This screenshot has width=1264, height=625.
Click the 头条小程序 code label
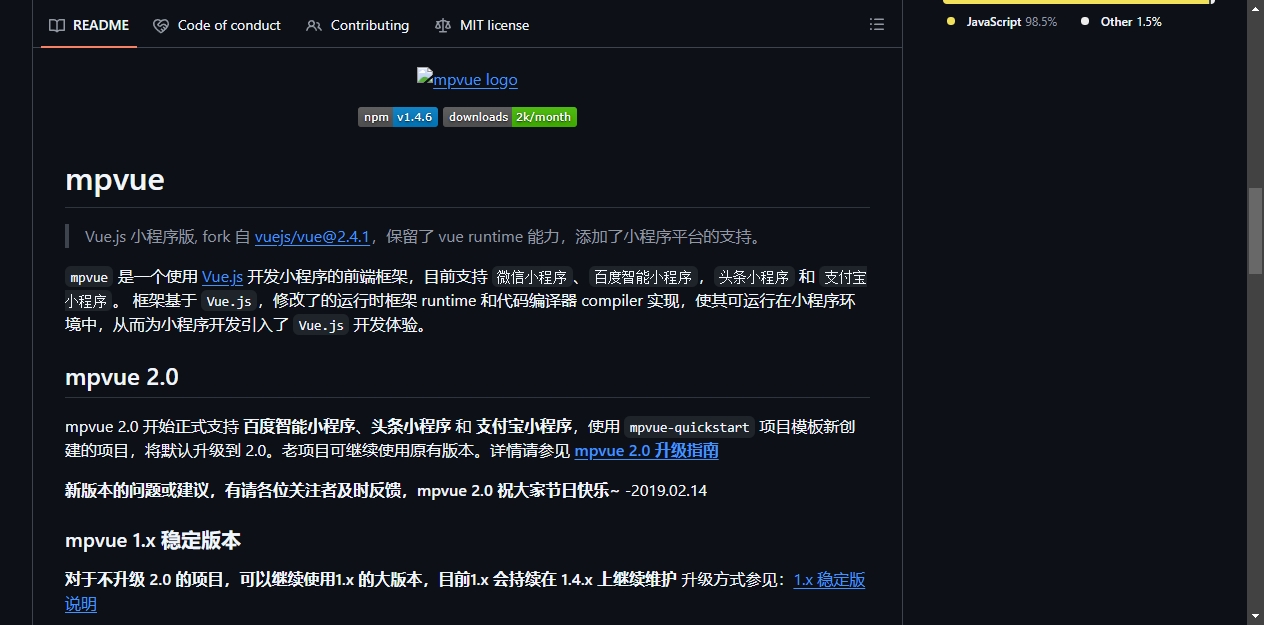pos(753,278)
